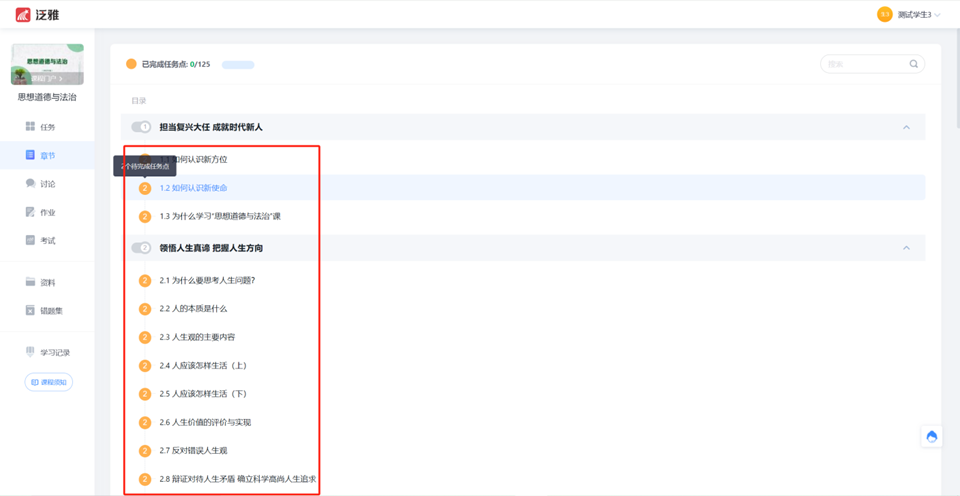Viewport: 960px width, 496px height.
Task: Collapse chapter 1 担当复兴大任 using chevron
Action: click(906, 127)
